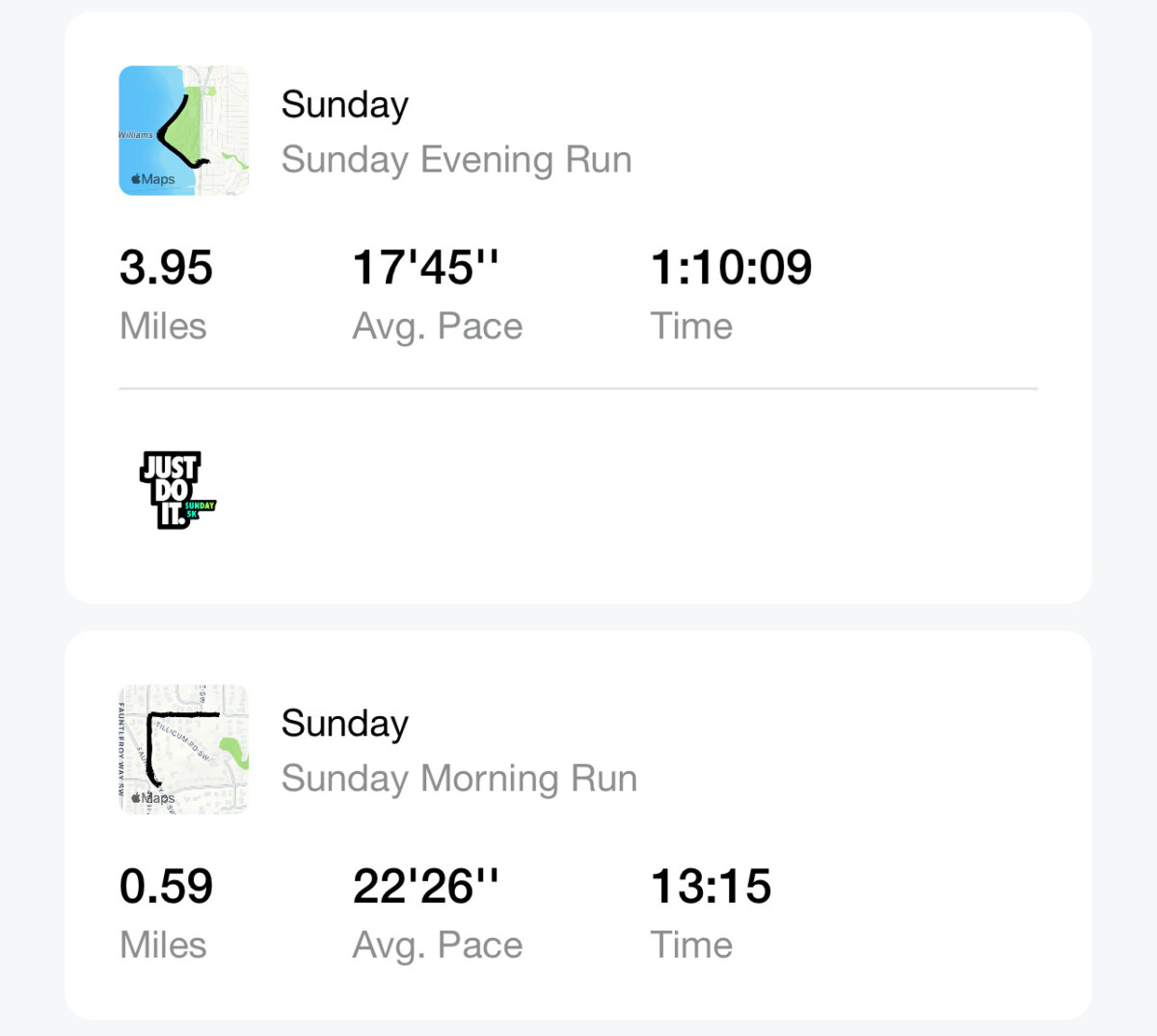Select the Sunday Morning Run title
Image resolution: width=1157 pixels, height=1036 pixels.
459,779
